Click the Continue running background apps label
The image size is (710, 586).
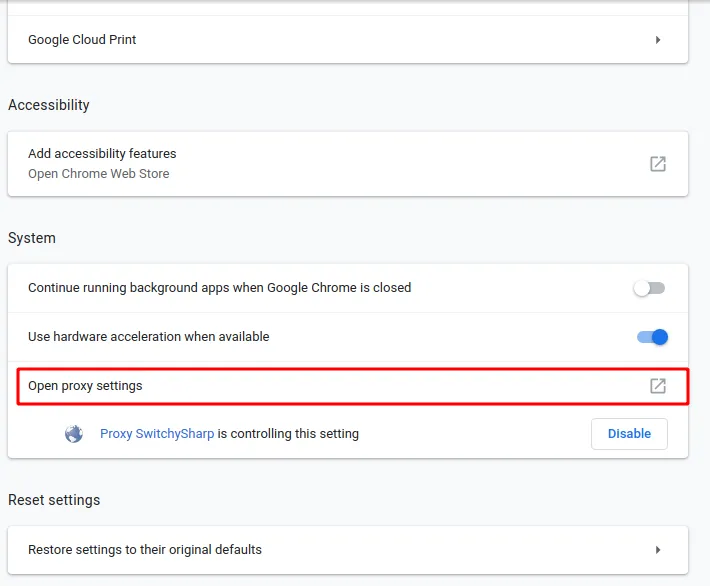pos(220,288)
